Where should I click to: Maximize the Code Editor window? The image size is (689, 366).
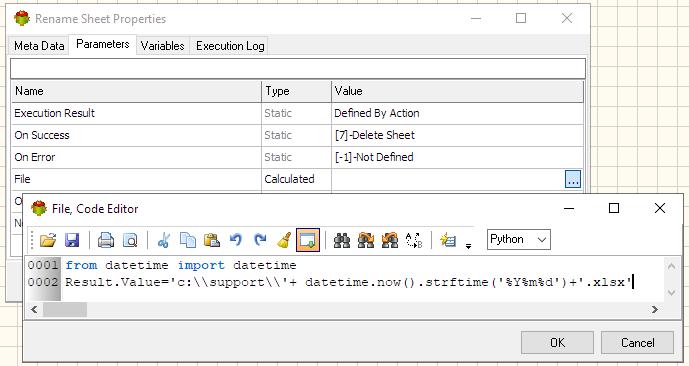(x=614, y=208)
